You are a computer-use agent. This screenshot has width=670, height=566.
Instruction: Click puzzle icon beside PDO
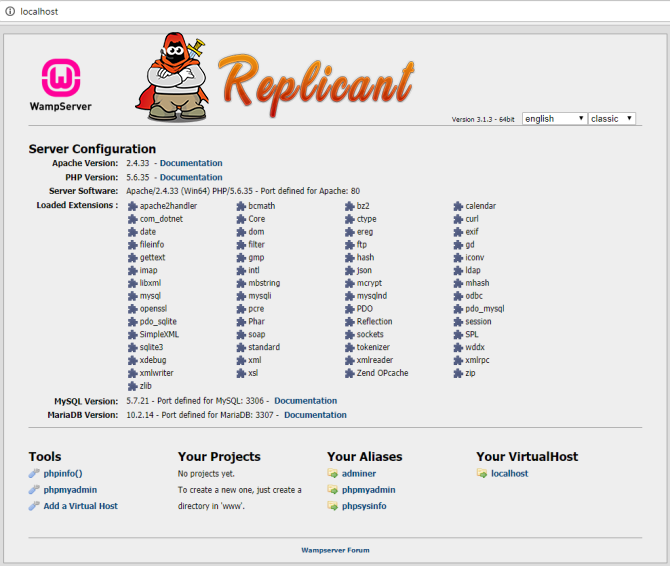[350, 309]
